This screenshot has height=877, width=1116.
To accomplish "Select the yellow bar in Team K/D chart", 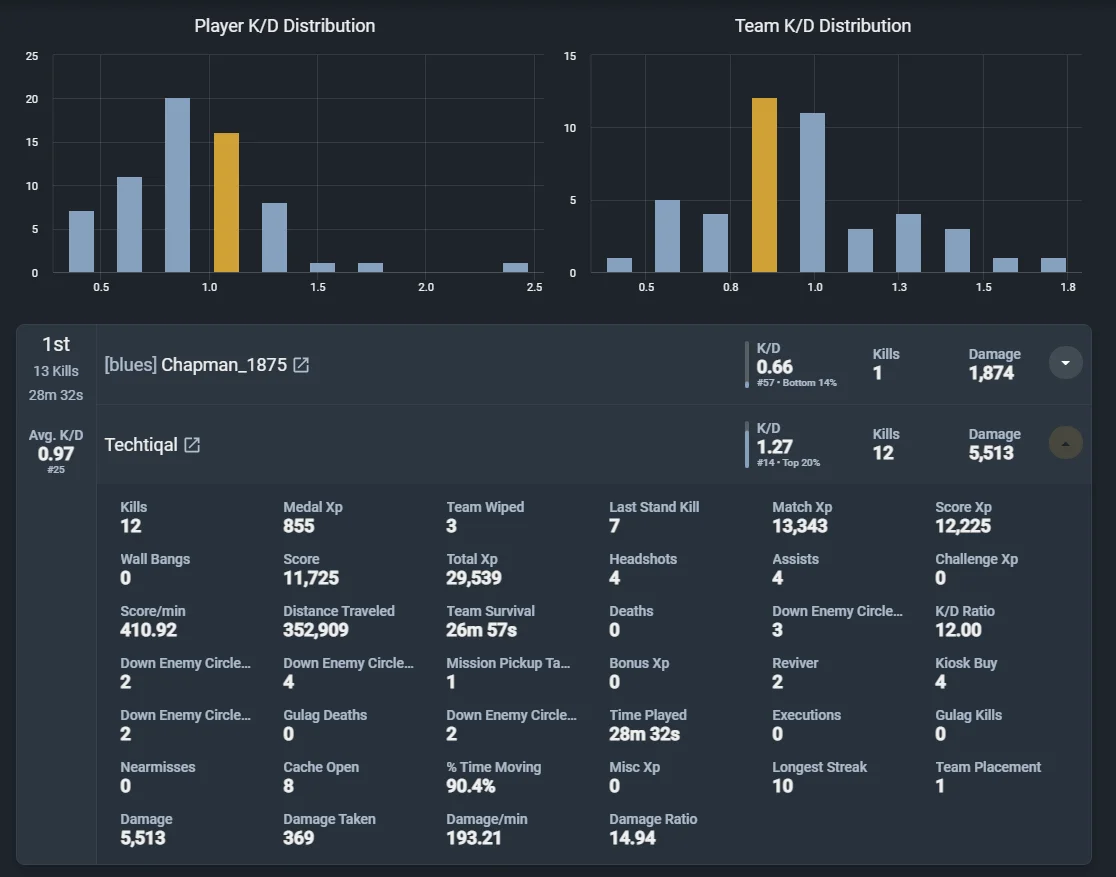I will (x=764, y=185).
